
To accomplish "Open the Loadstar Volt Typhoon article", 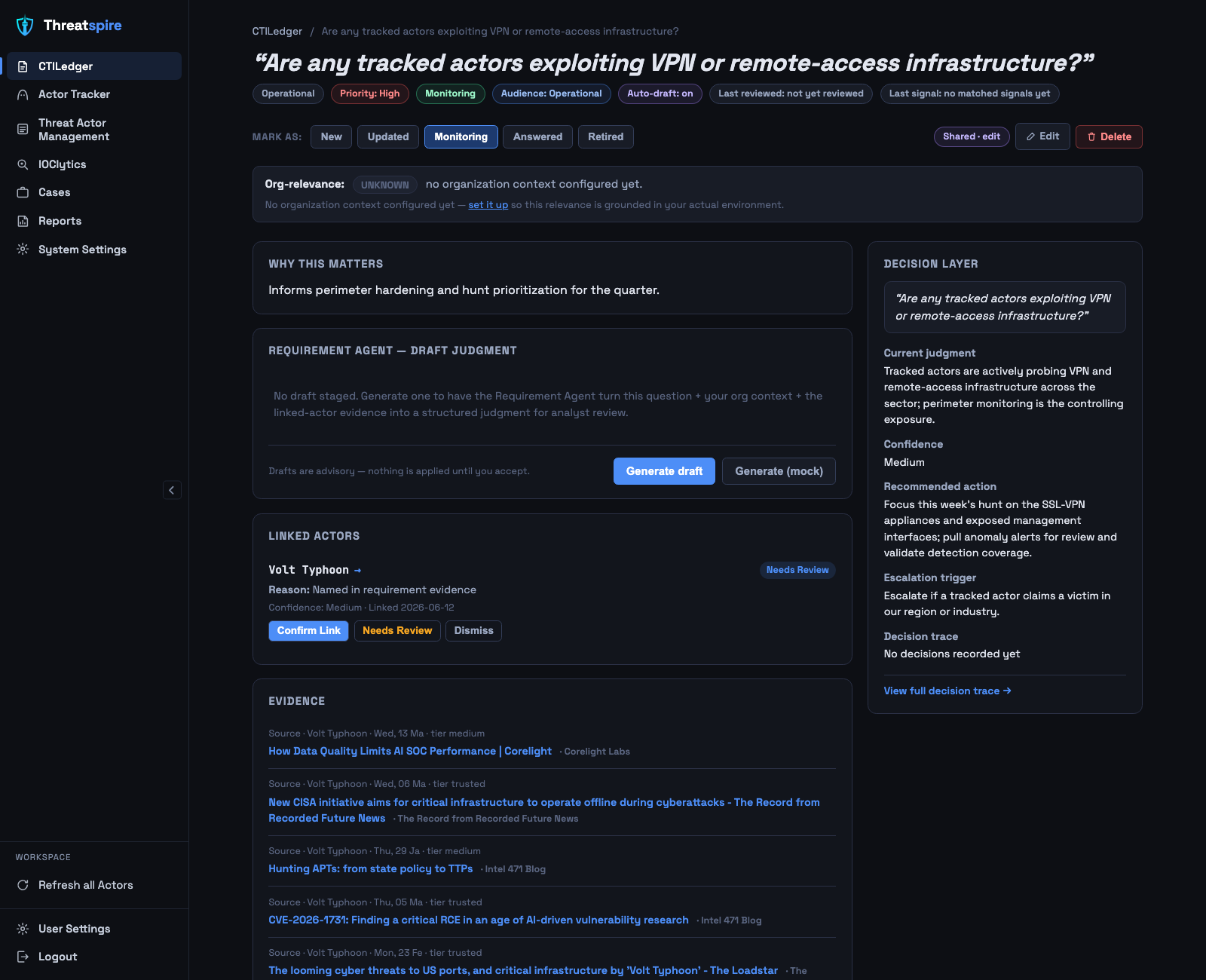I will (x=523, y=971).
